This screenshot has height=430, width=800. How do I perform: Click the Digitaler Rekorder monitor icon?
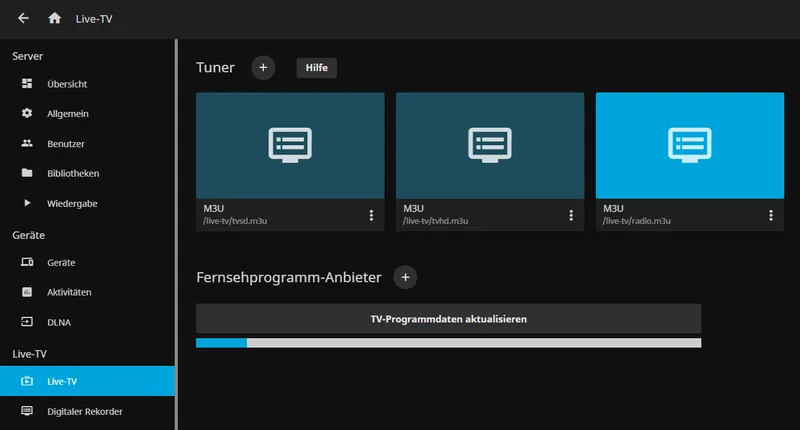click(x=27, y=411)
